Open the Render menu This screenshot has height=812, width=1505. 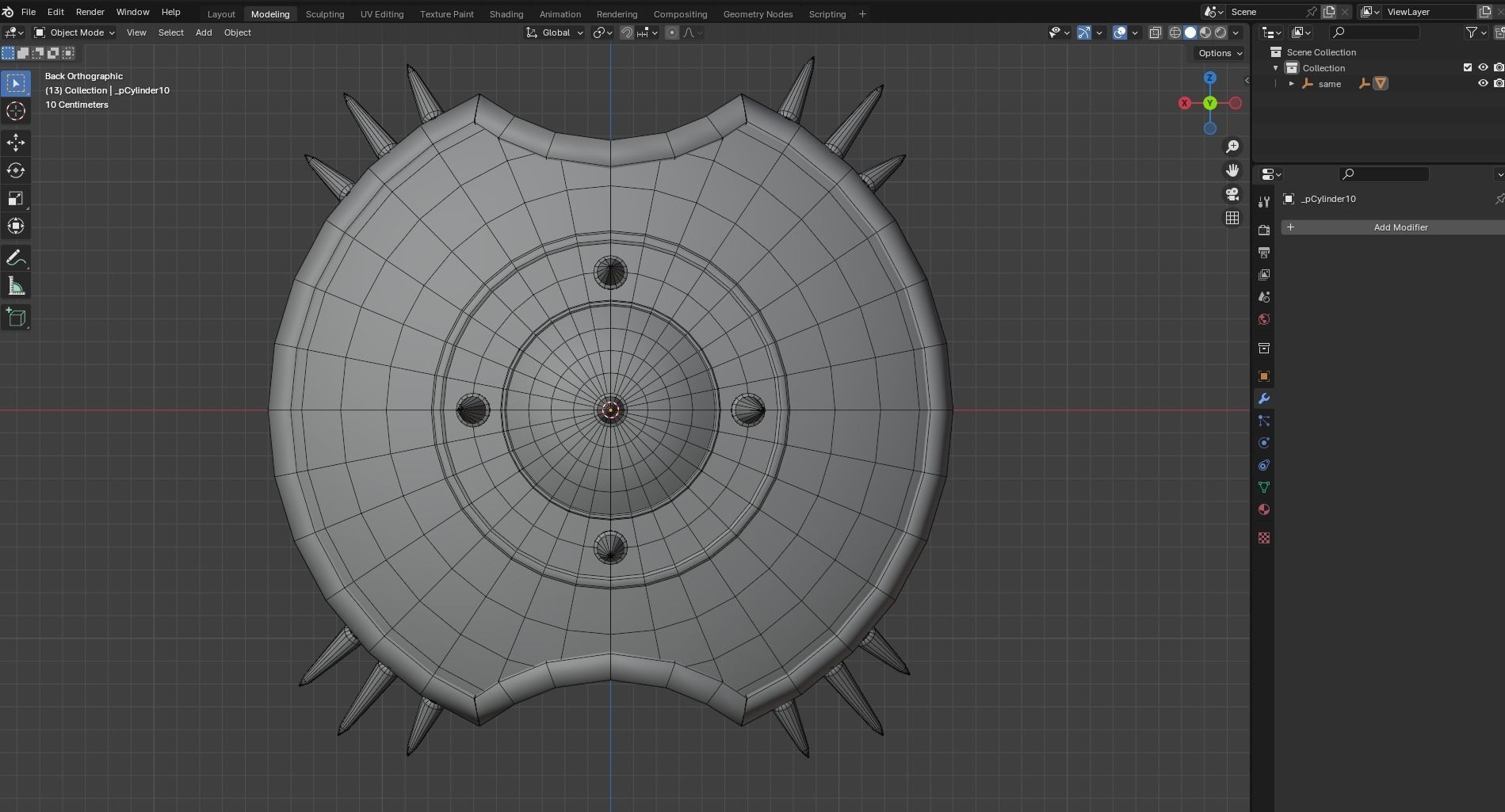click(90, 12)
